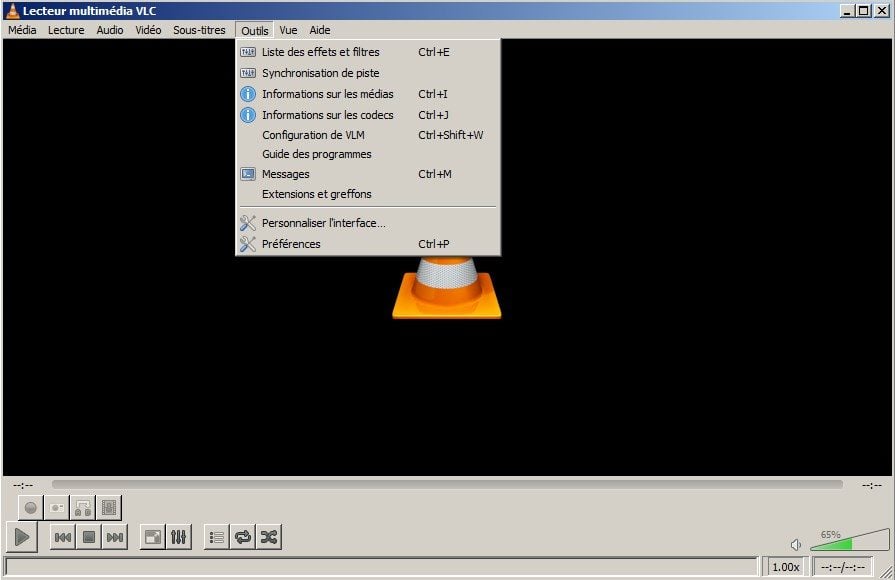The width and height of the screenshot is (895, 580).
Task: Toggle random shuffle playback
Action: point(269,537)
